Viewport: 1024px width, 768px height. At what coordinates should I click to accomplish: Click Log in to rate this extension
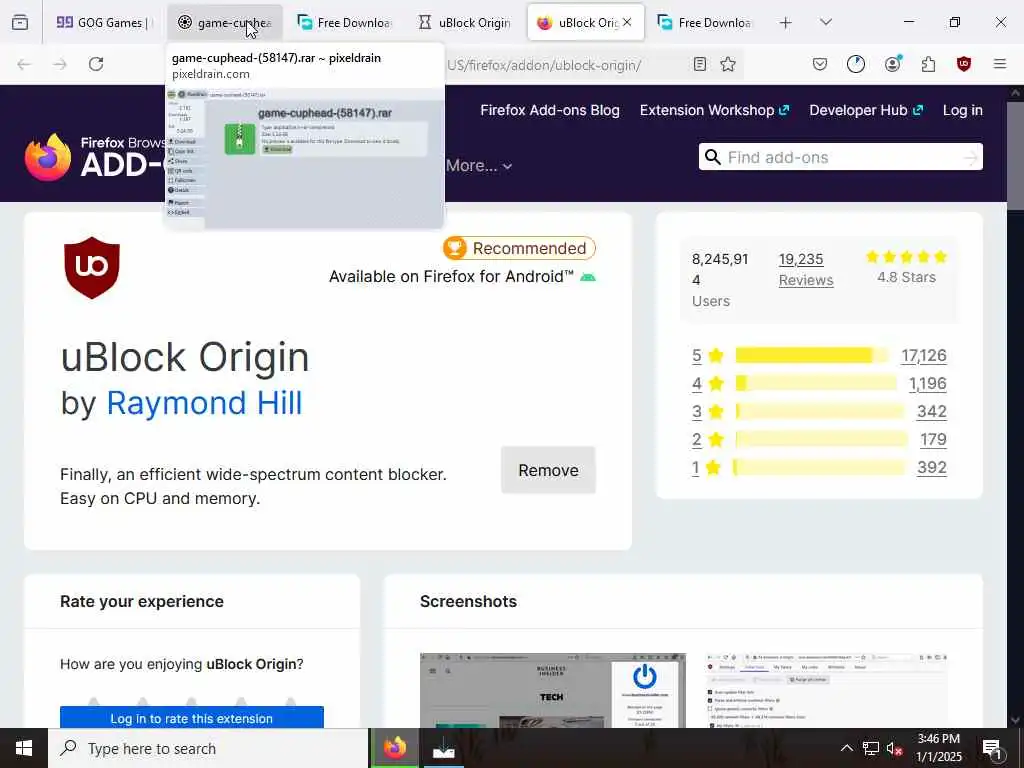[191, 718]
